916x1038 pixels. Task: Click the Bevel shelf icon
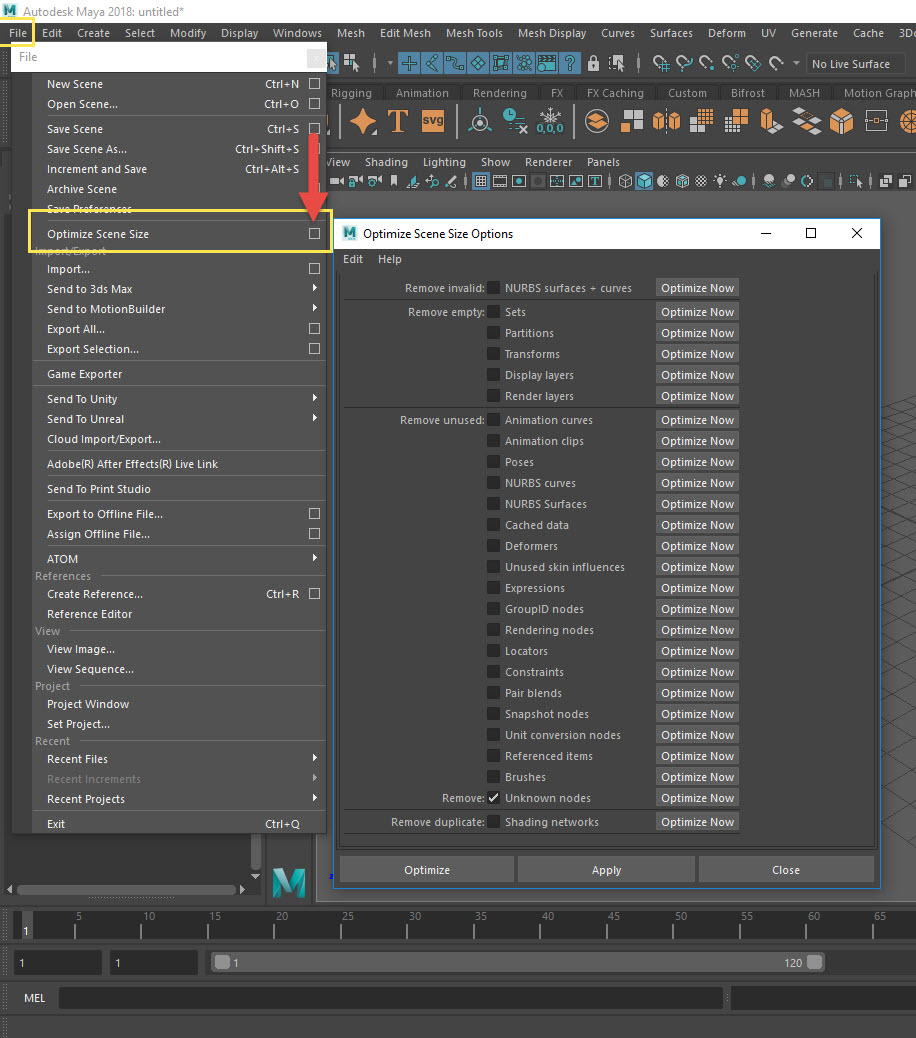pos(842,122)
